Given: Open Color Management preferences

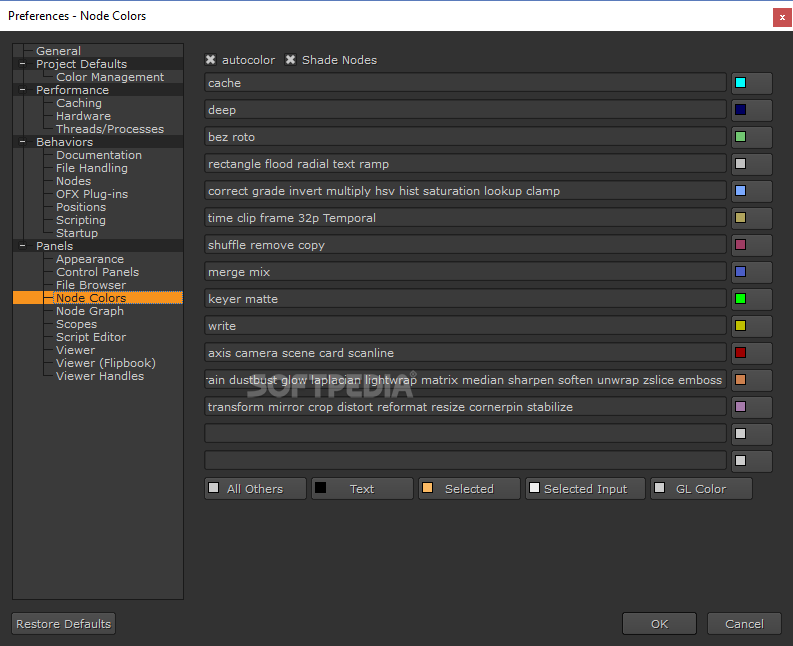Looking at the screenshot, I should point(110,77).
